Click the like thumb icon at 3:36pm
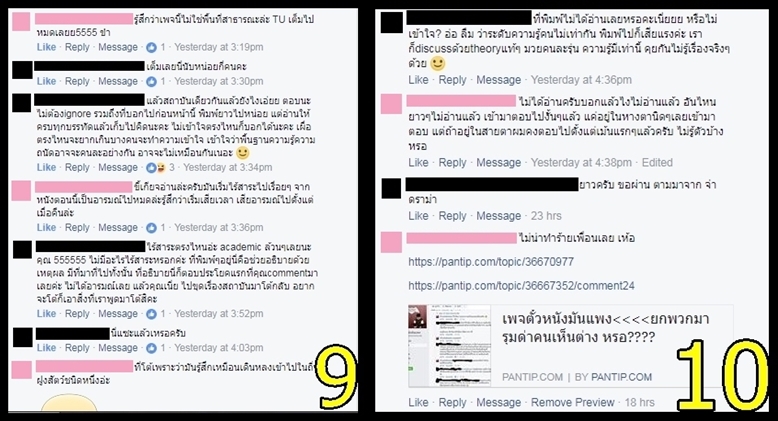Viewport: 778px width, 421px height. click(151, 228)
